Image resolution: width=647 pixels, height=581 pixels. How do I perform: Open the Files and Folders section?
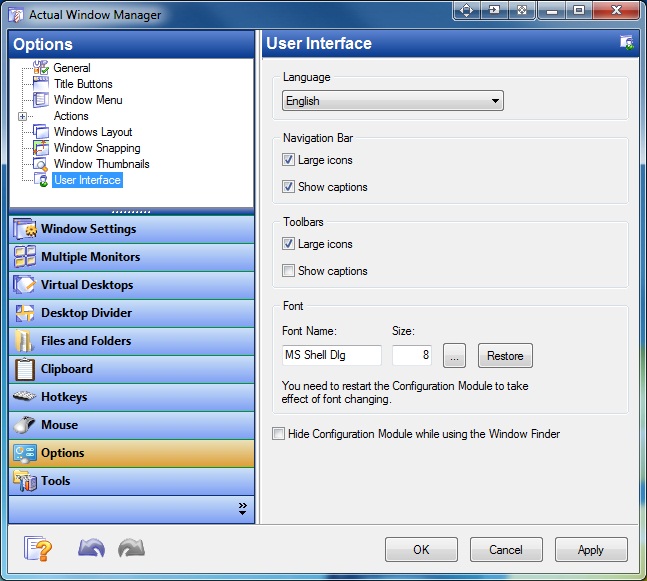coord(131,341)
